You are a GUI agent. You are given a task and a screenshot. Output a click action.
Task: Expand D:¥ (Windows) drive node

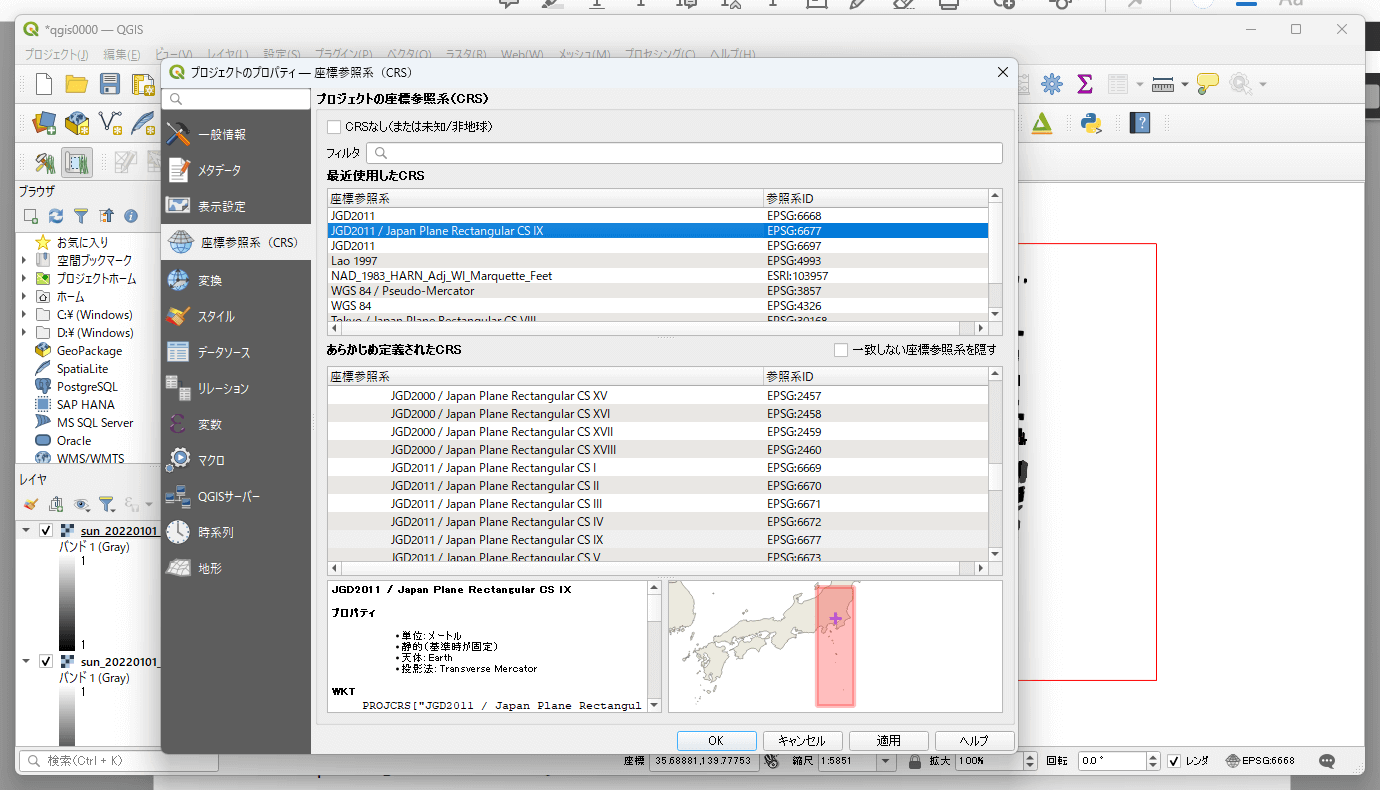(25, 332)
